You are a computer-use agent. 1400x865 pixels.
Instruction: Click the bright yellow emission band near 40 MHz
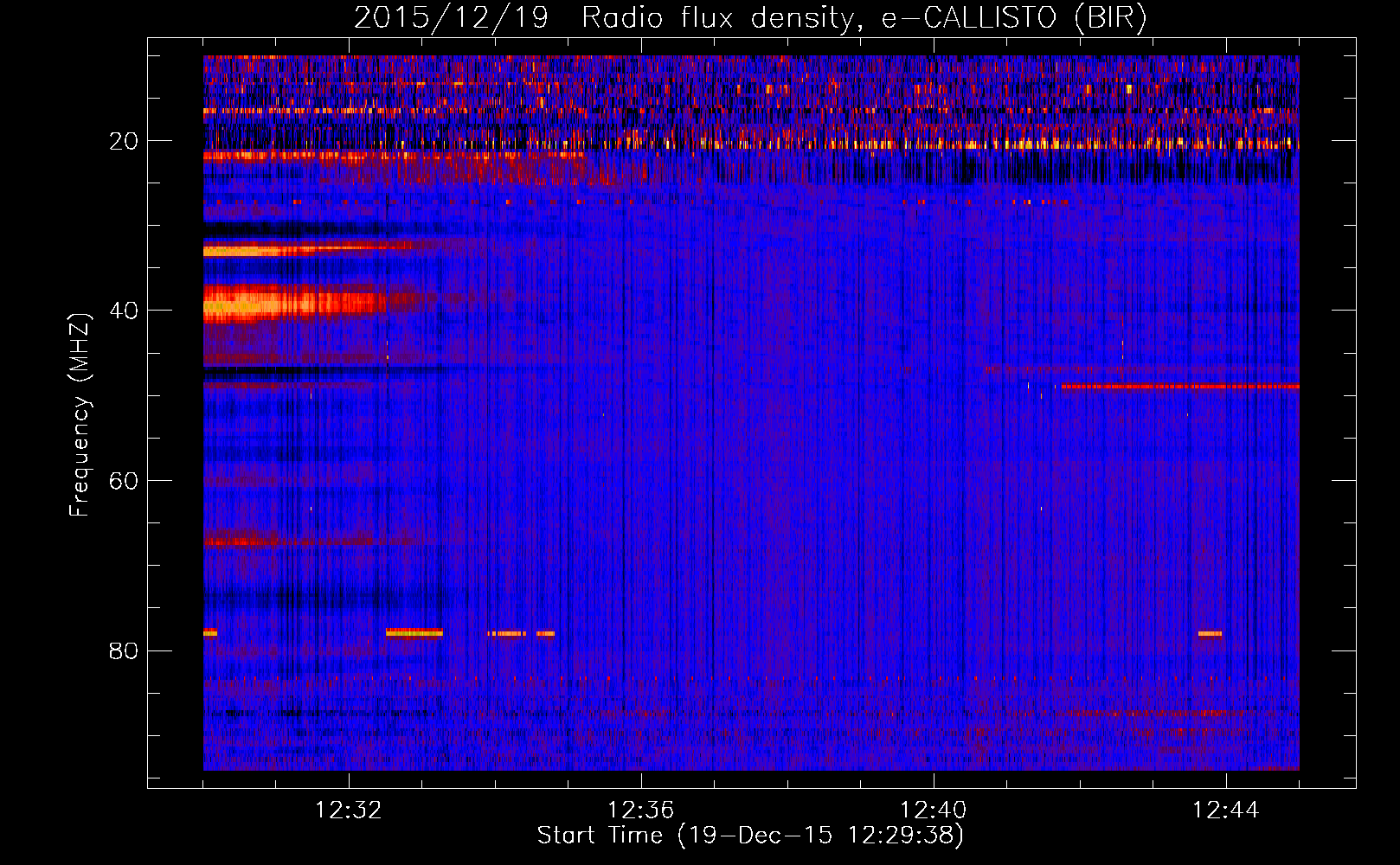pyautogui.click(x=294, y=304)
